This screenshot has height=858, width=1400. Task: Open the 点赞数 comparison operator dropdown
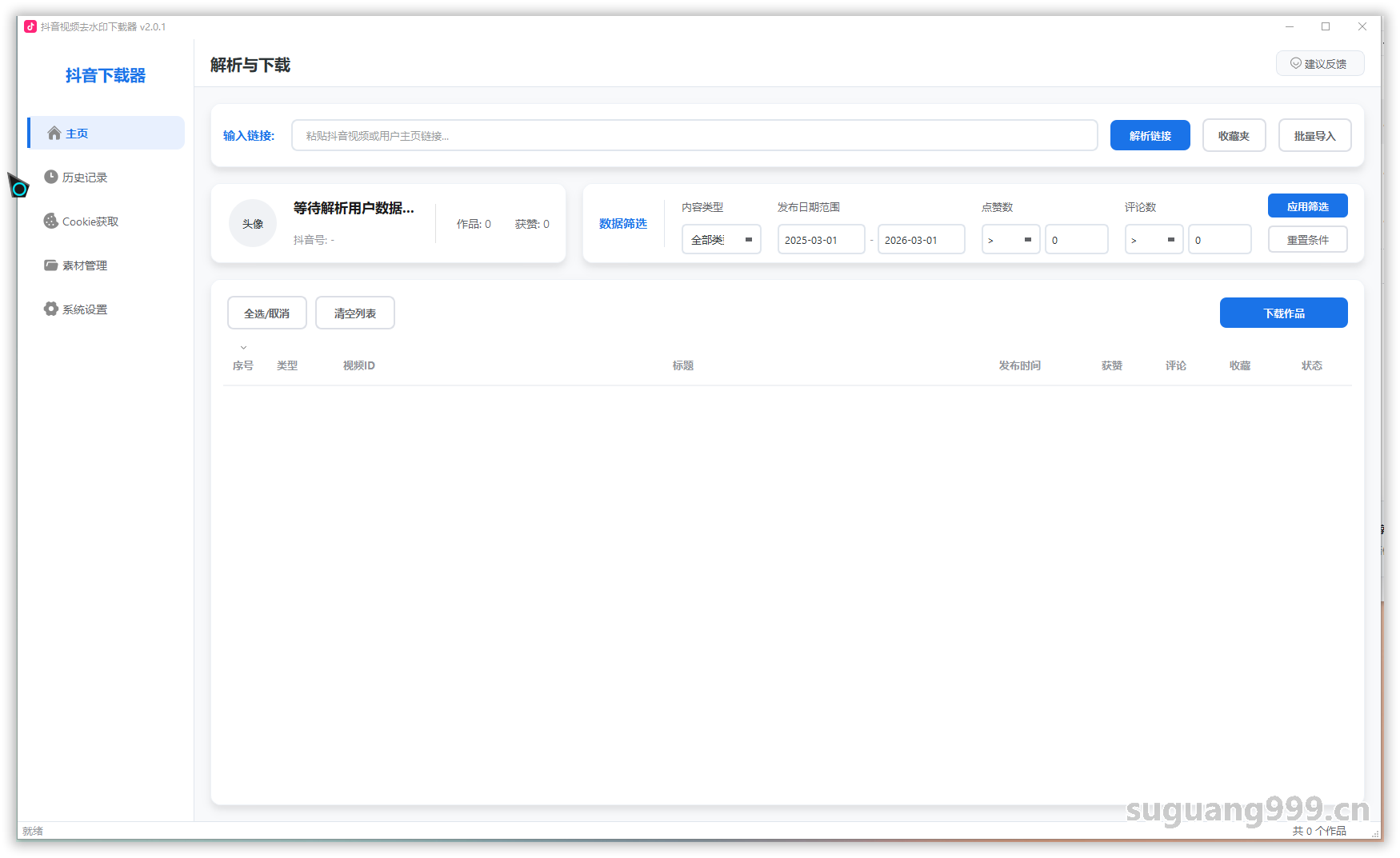pyautogui.click(x=1010, y=240)
